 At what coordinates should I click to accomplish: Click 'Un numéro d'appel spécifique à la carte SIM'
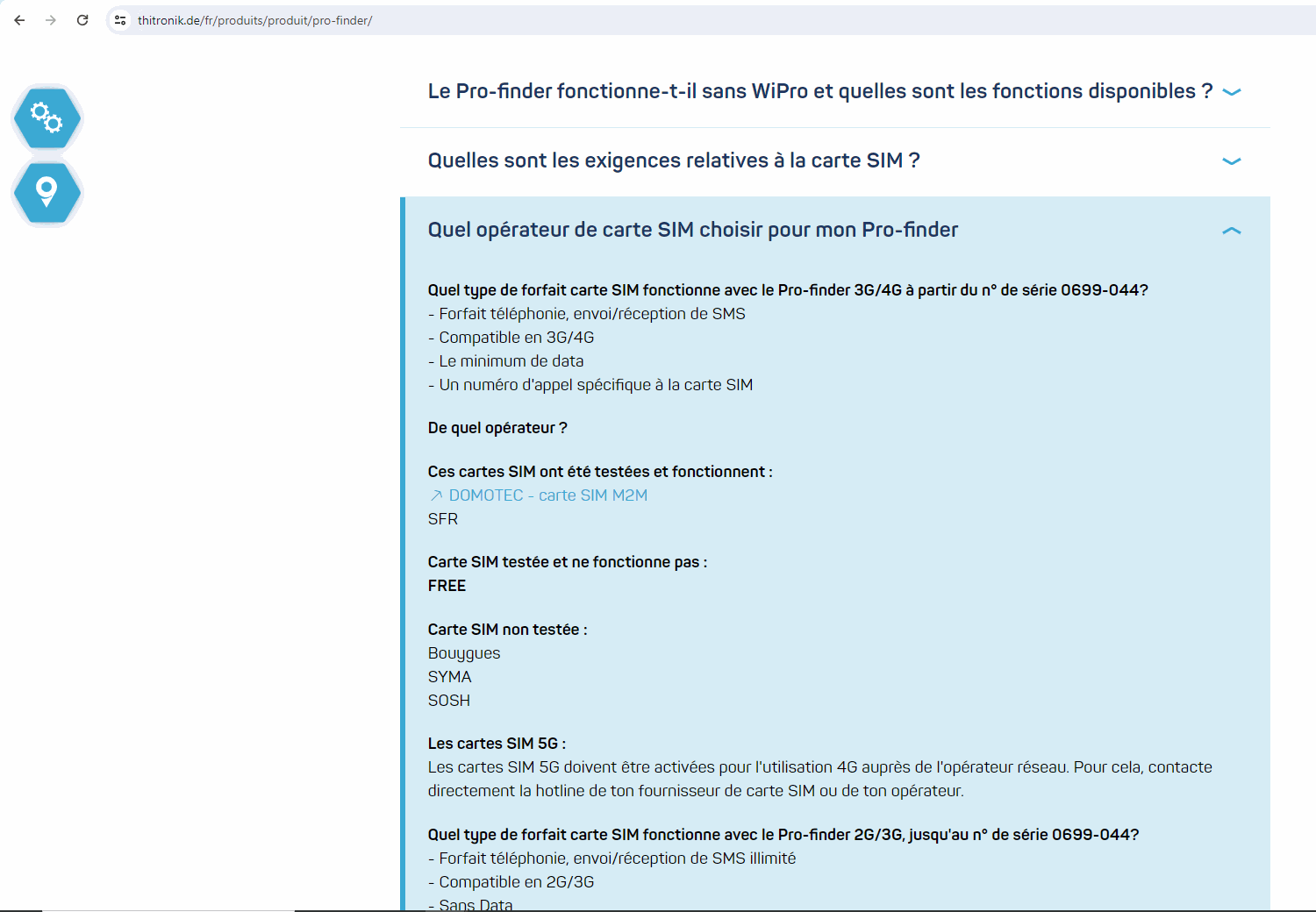[x=590, y=385]
